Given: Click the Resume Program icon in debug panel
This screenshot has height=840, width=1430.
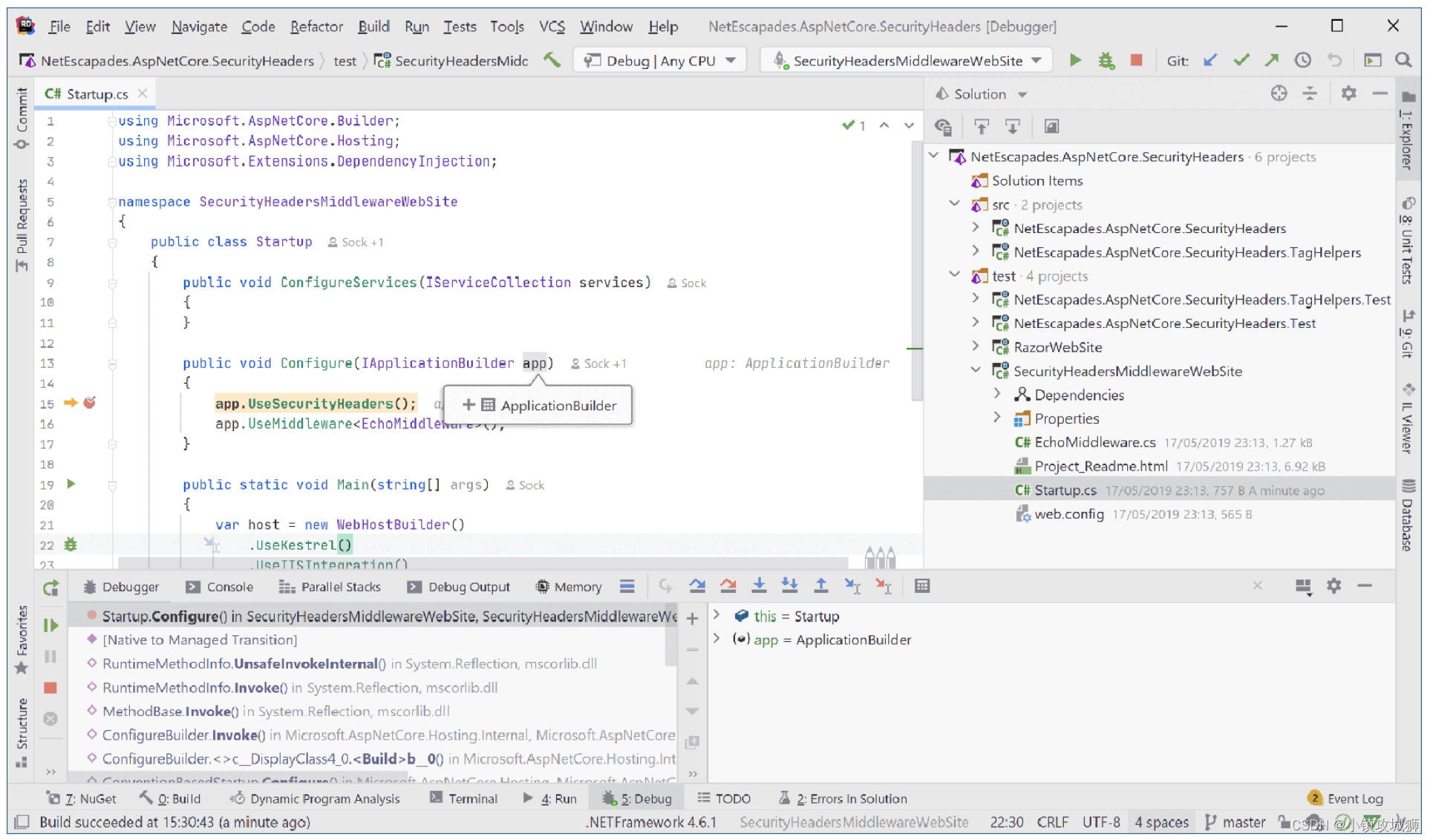Looking at the screenshot, I should click(50, 626).
